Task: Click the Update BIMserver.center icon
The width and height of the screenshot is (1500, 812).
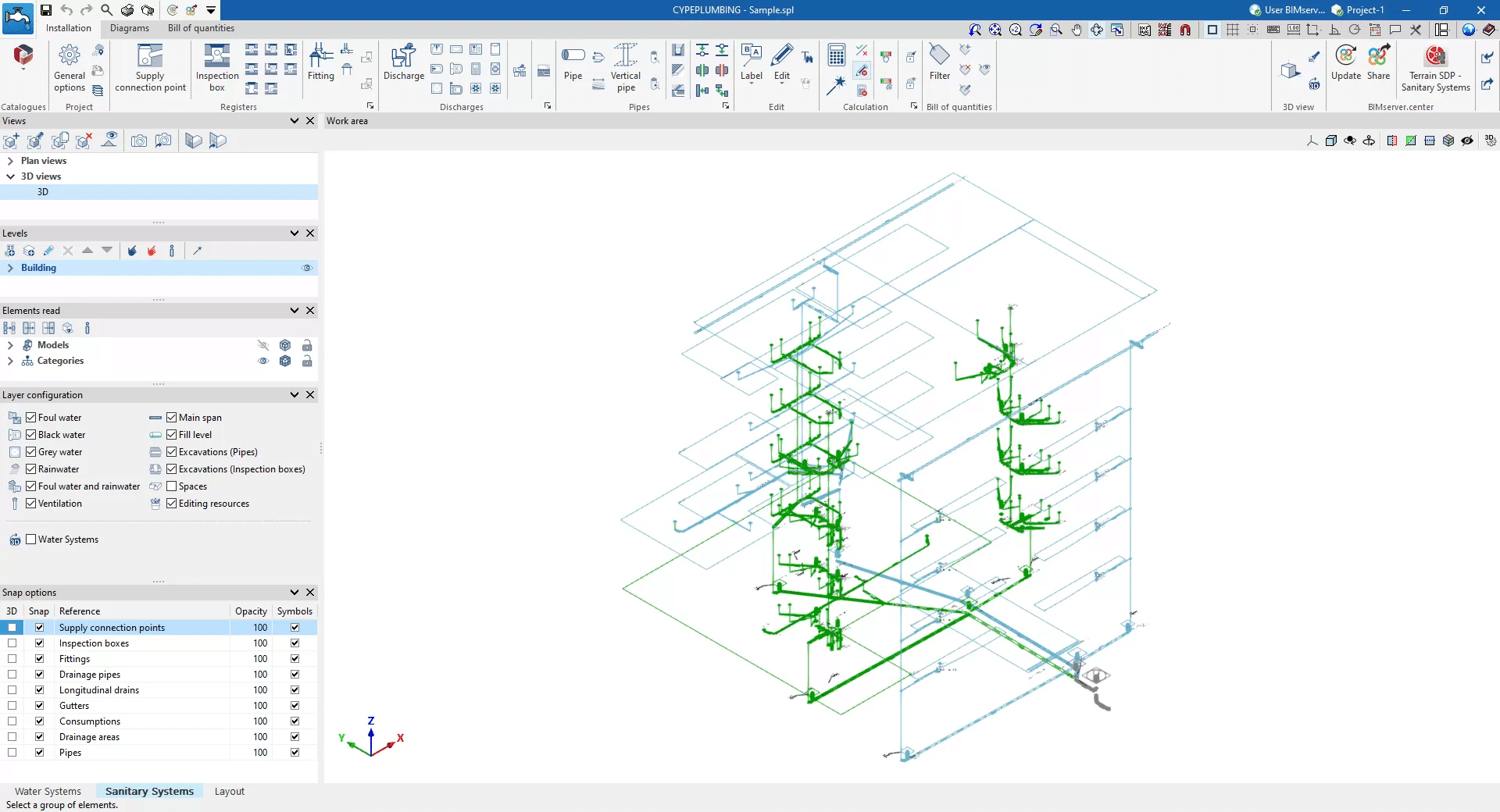Action: tap(1345, 62)
